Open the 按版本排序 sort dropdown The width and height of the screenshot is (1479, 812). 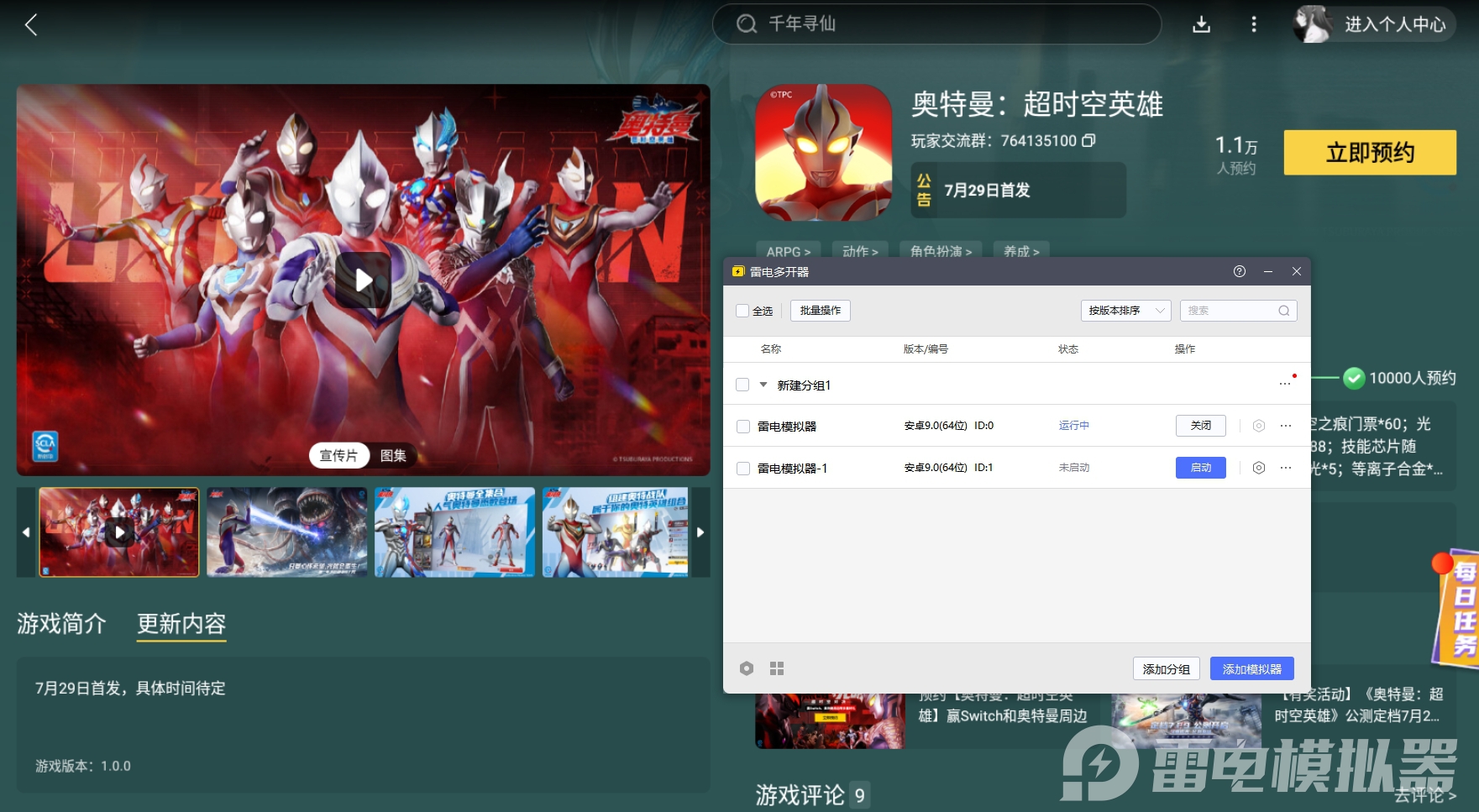tap(1125, 311)
